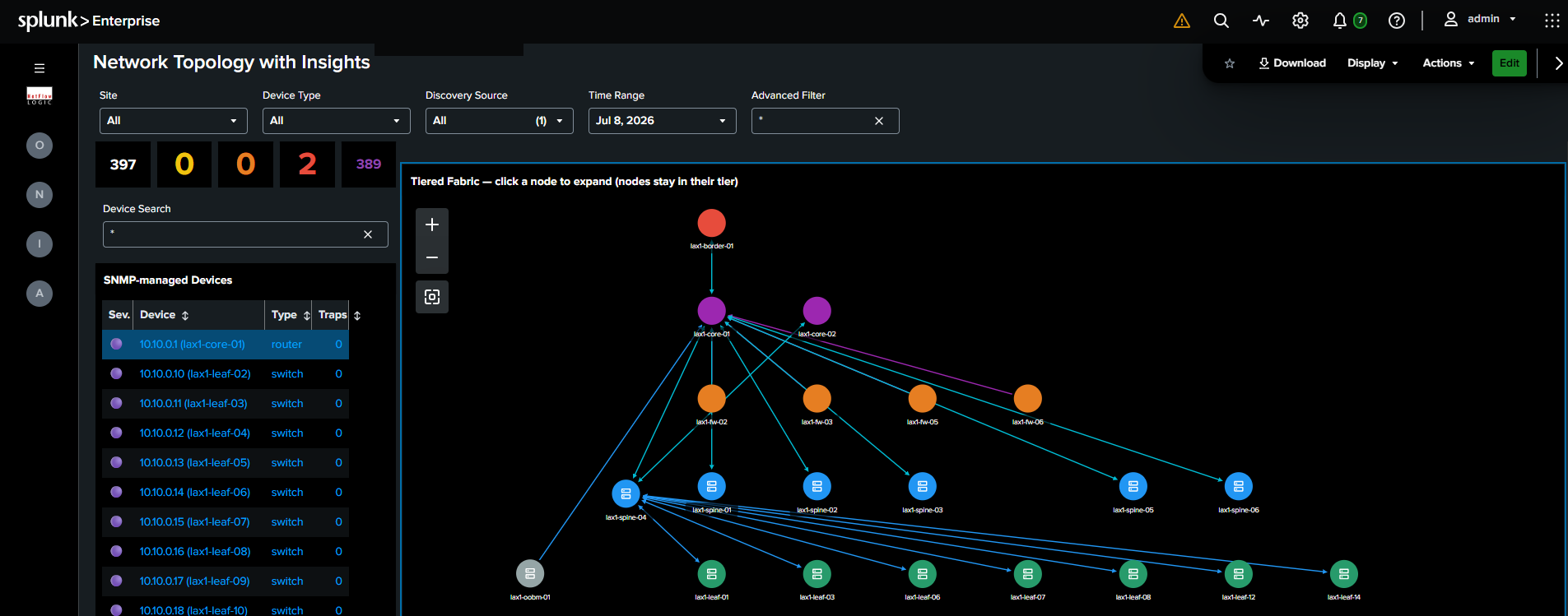
Task: Open the Splunk search magnifier icon
Action: point(1221,21)
